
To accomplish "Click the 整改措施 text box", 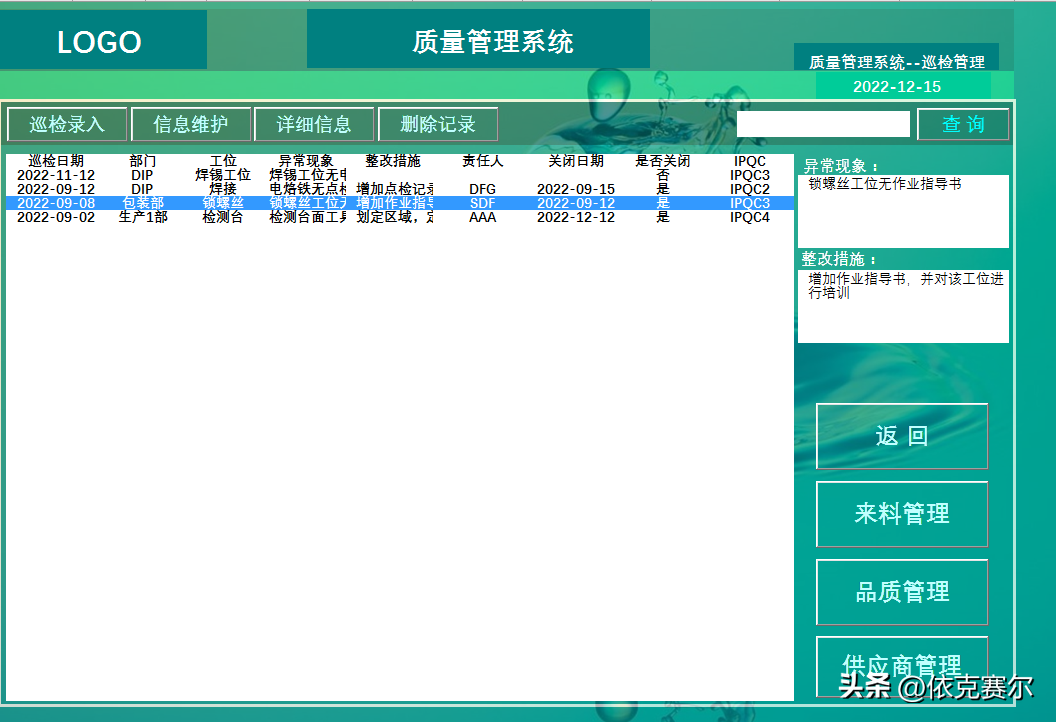I will (x=903, y=306).
